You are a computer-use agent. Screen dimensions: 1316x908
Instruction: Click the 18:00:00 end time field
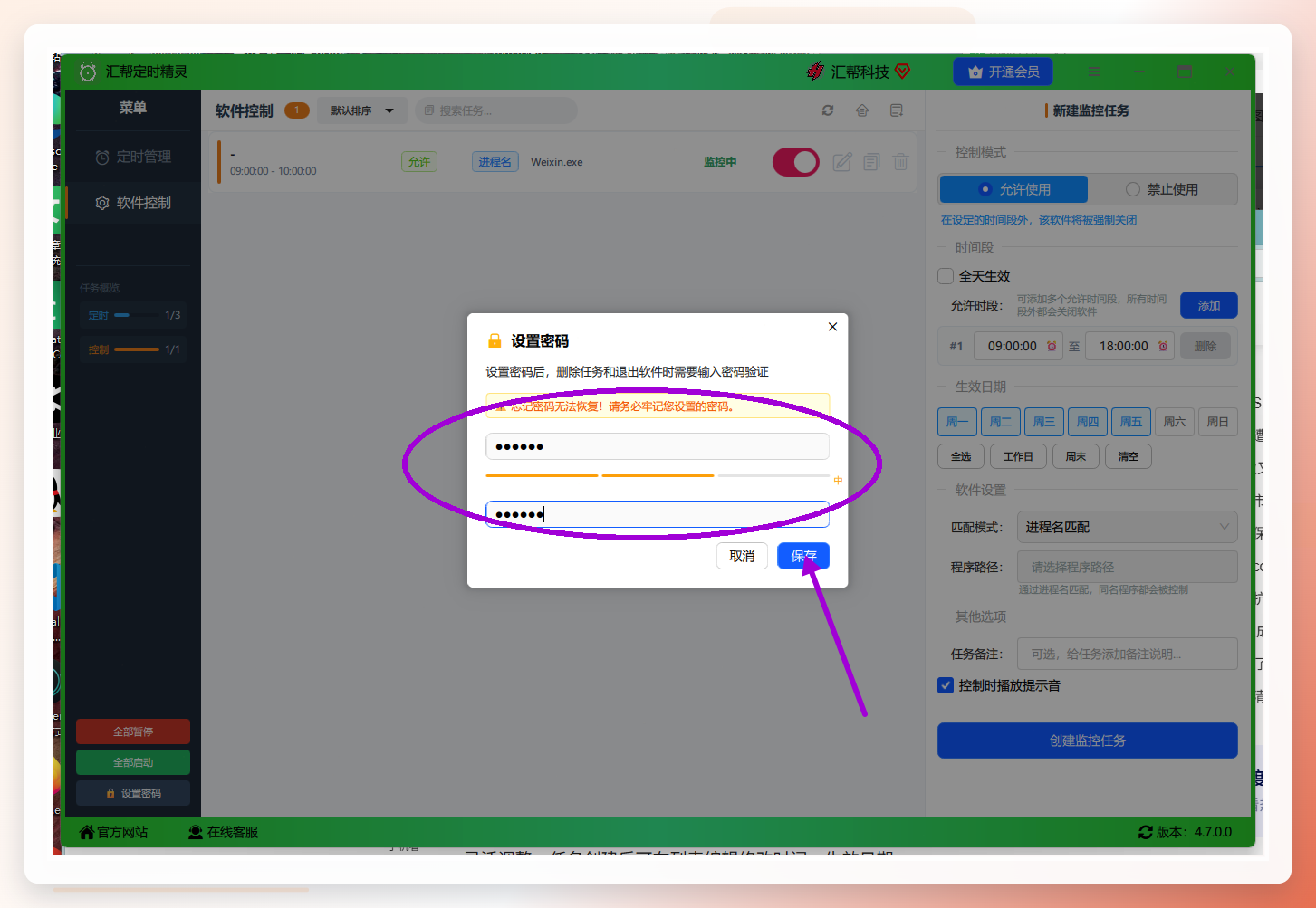pyautogui.click(x=1129, y=346)
